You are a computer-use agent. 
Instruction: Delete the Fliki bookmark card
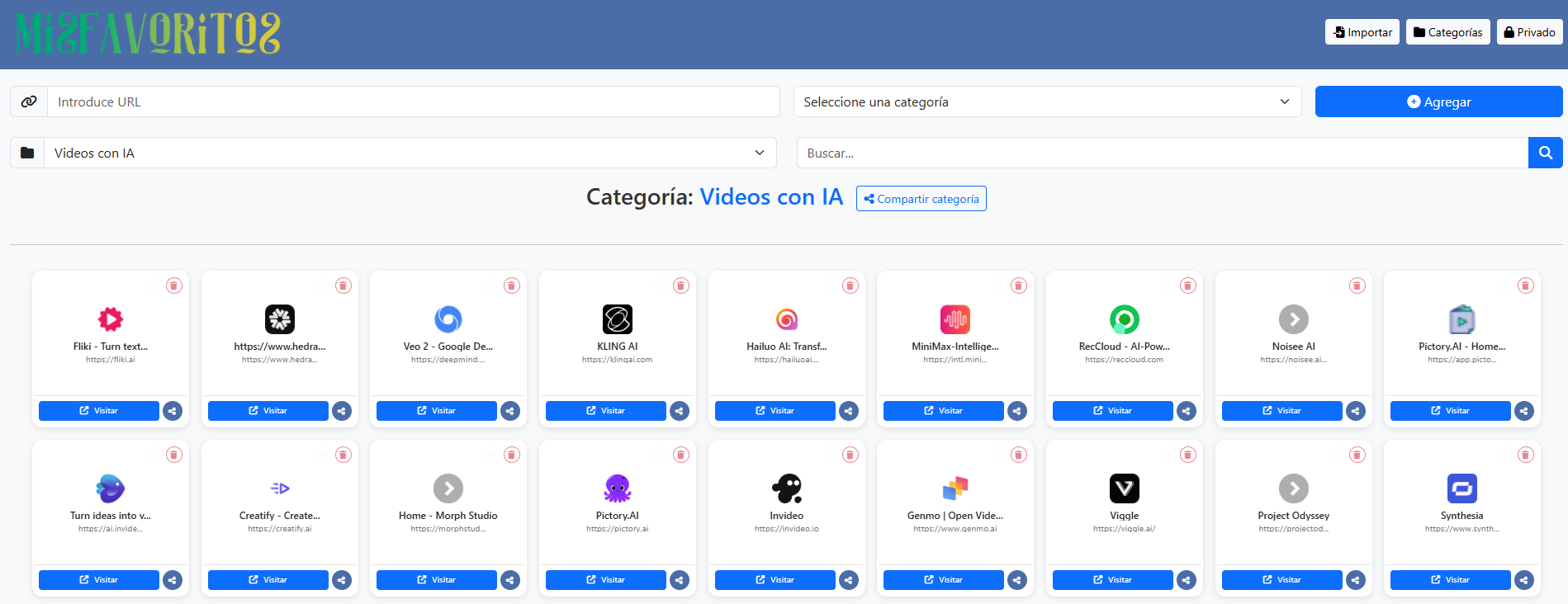173,285
